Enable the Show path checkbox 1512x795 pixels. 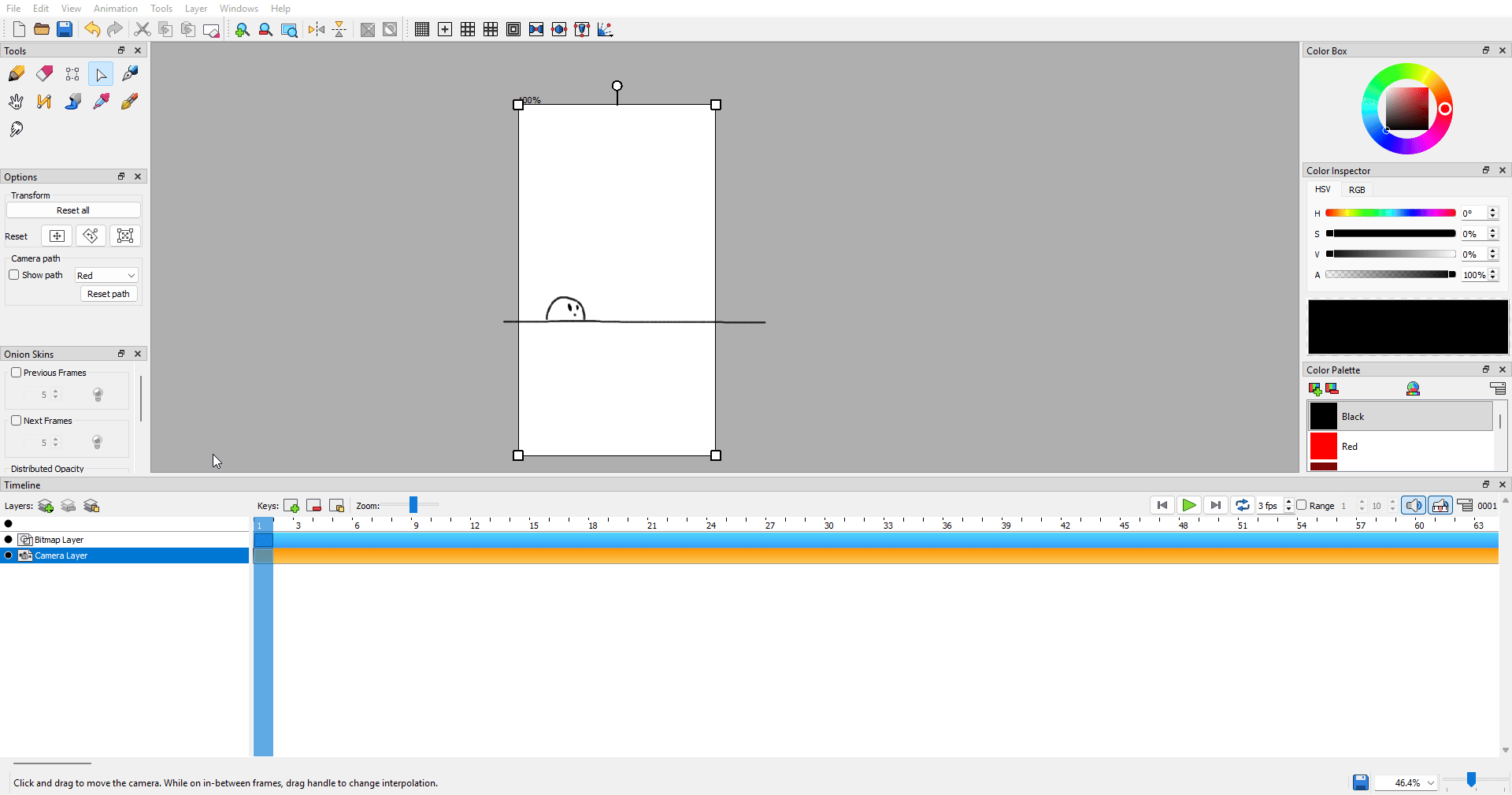click(x=14, y=275)
